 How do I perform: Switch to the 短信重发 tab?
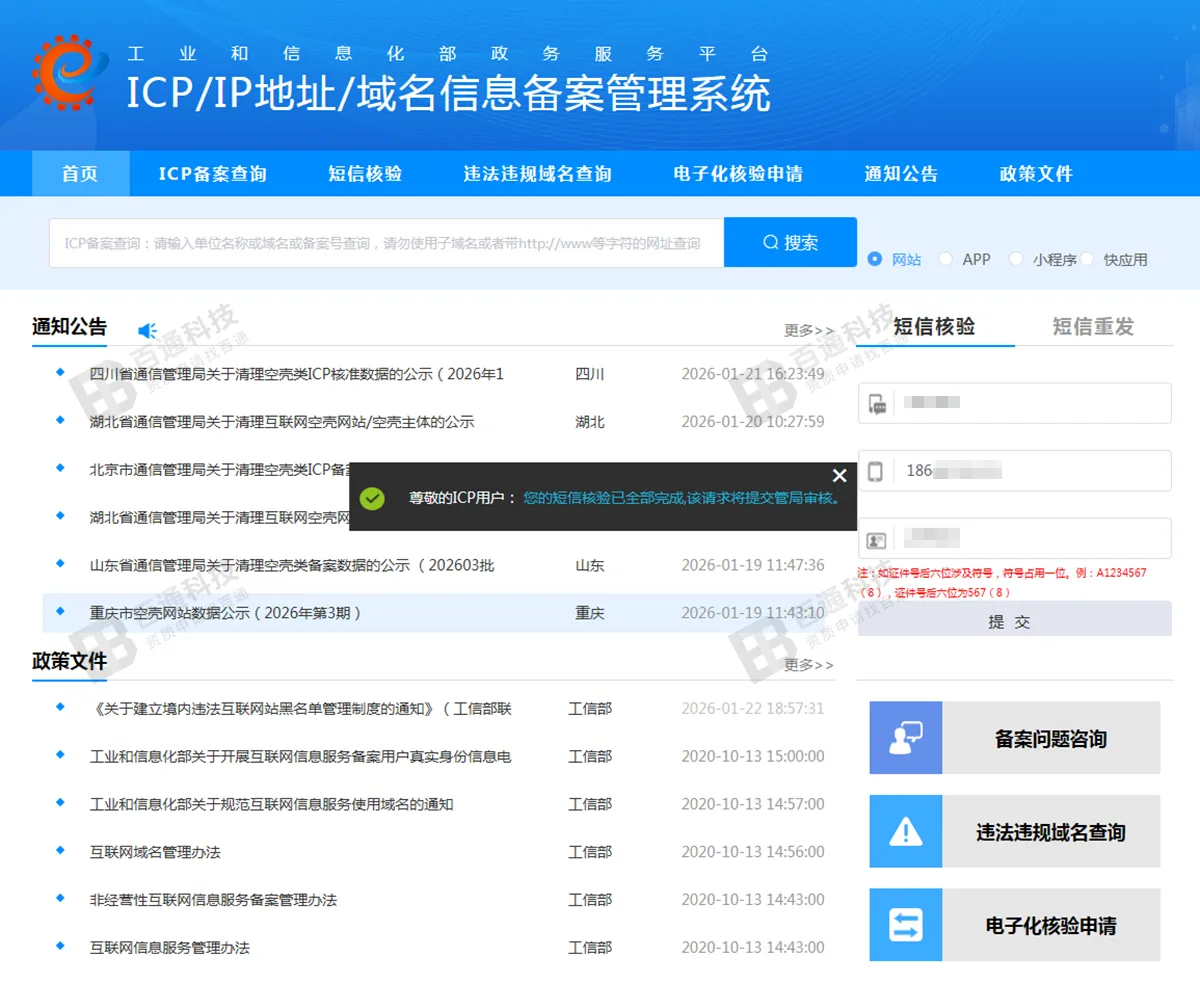(x=1092, y=326)
